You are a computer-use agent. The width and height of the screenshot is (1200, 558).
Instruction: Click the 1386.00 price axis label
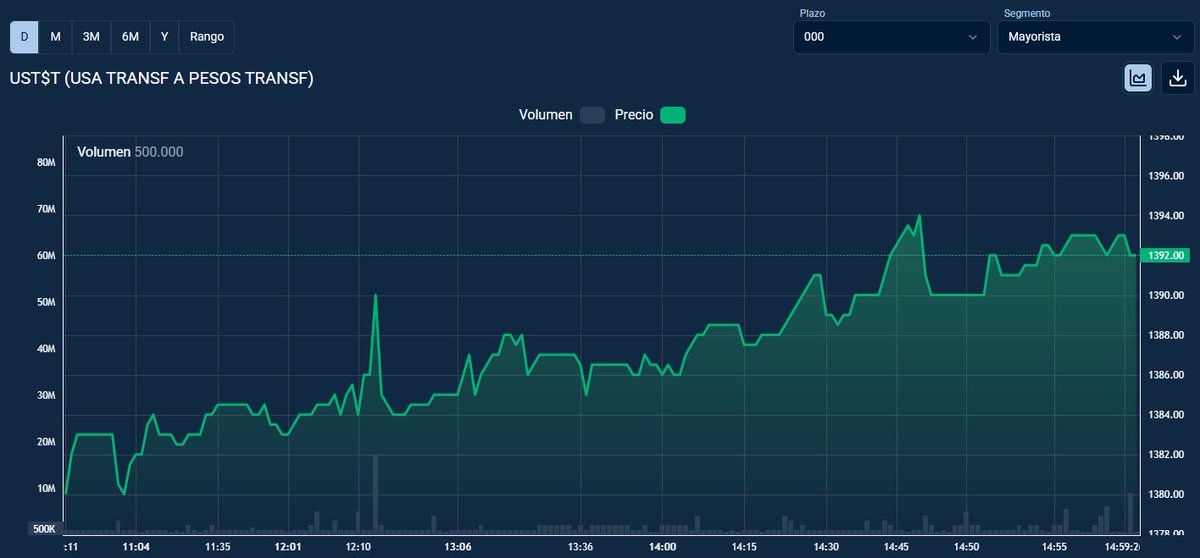pos(1167,375)
